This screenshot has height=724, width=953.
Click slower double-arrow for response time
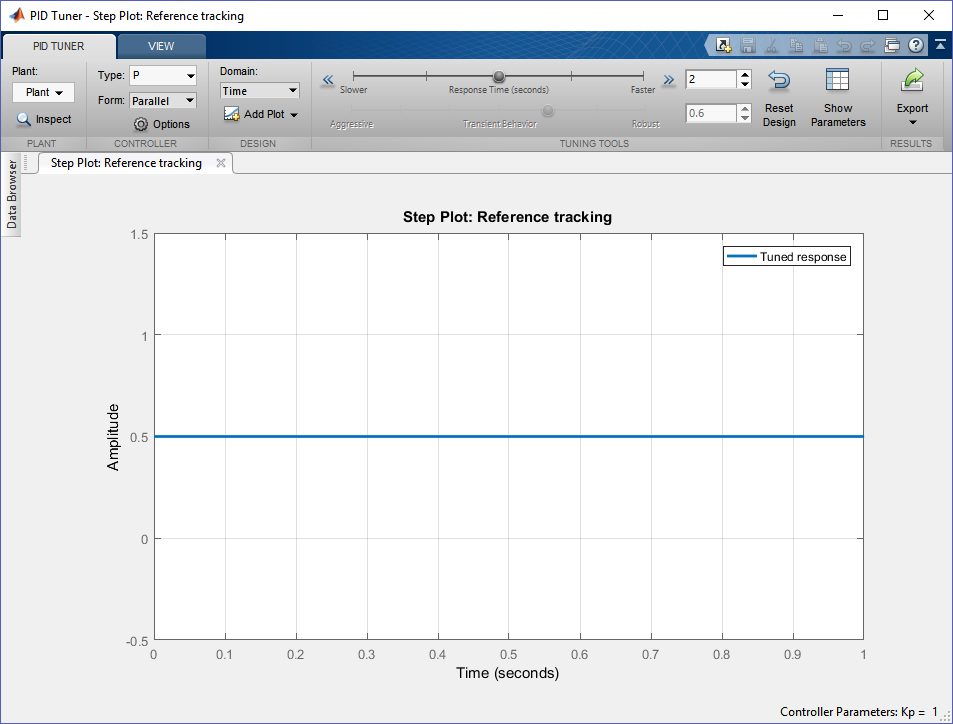(327, 80)
